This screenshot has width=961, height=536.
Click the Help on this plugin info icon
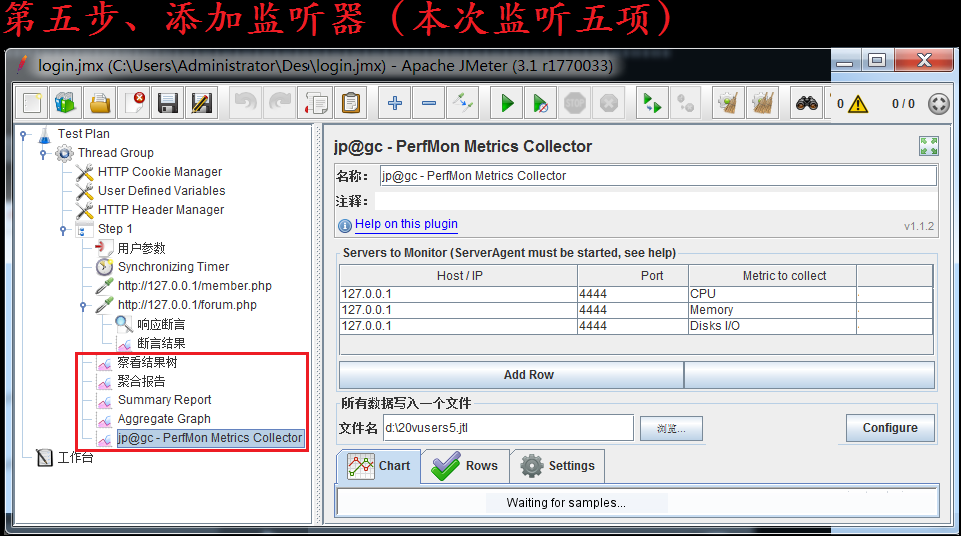345,225
